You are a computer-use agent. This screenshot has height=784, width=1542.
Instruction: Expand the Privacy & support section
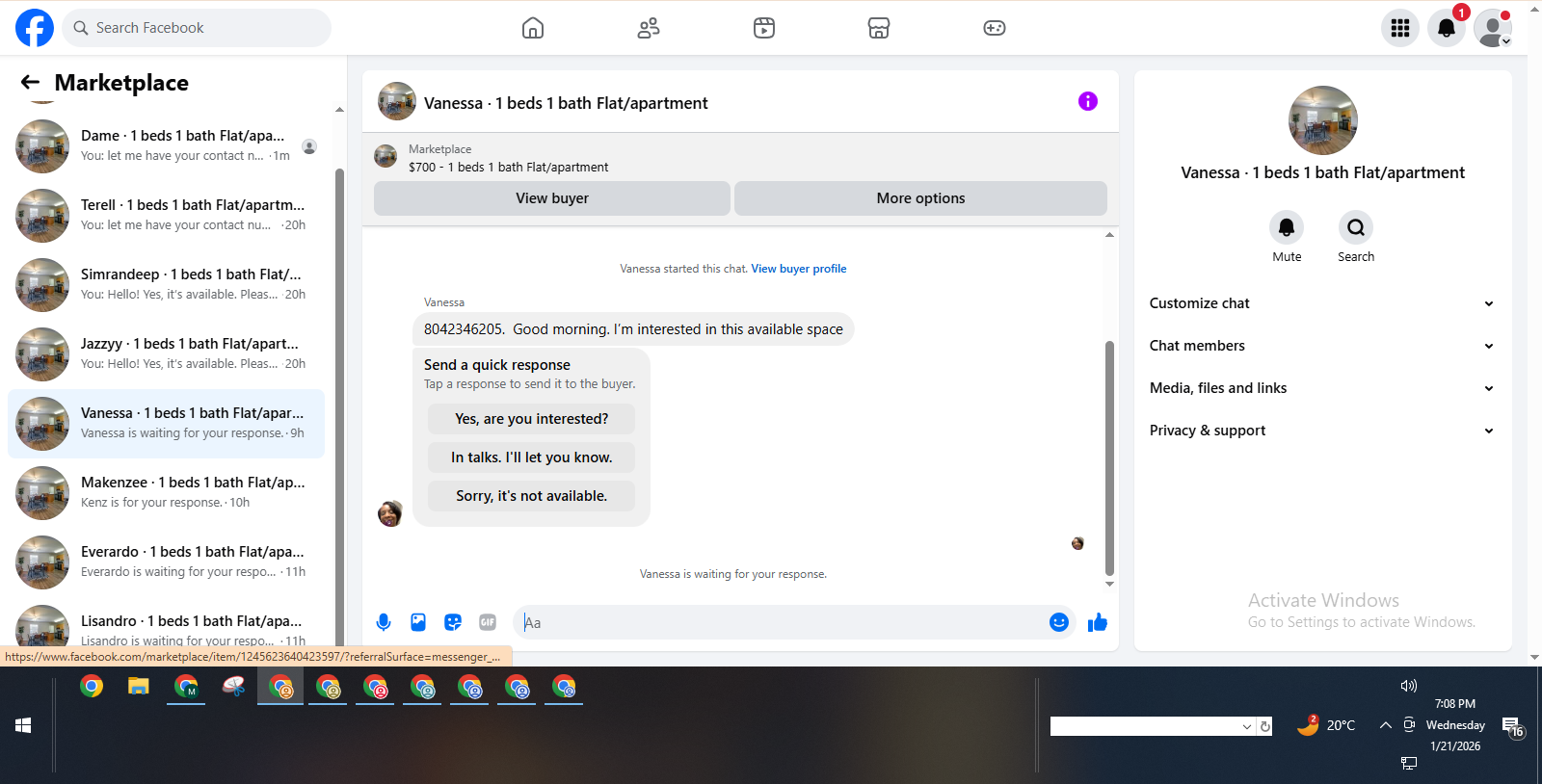pos(1322,431)
